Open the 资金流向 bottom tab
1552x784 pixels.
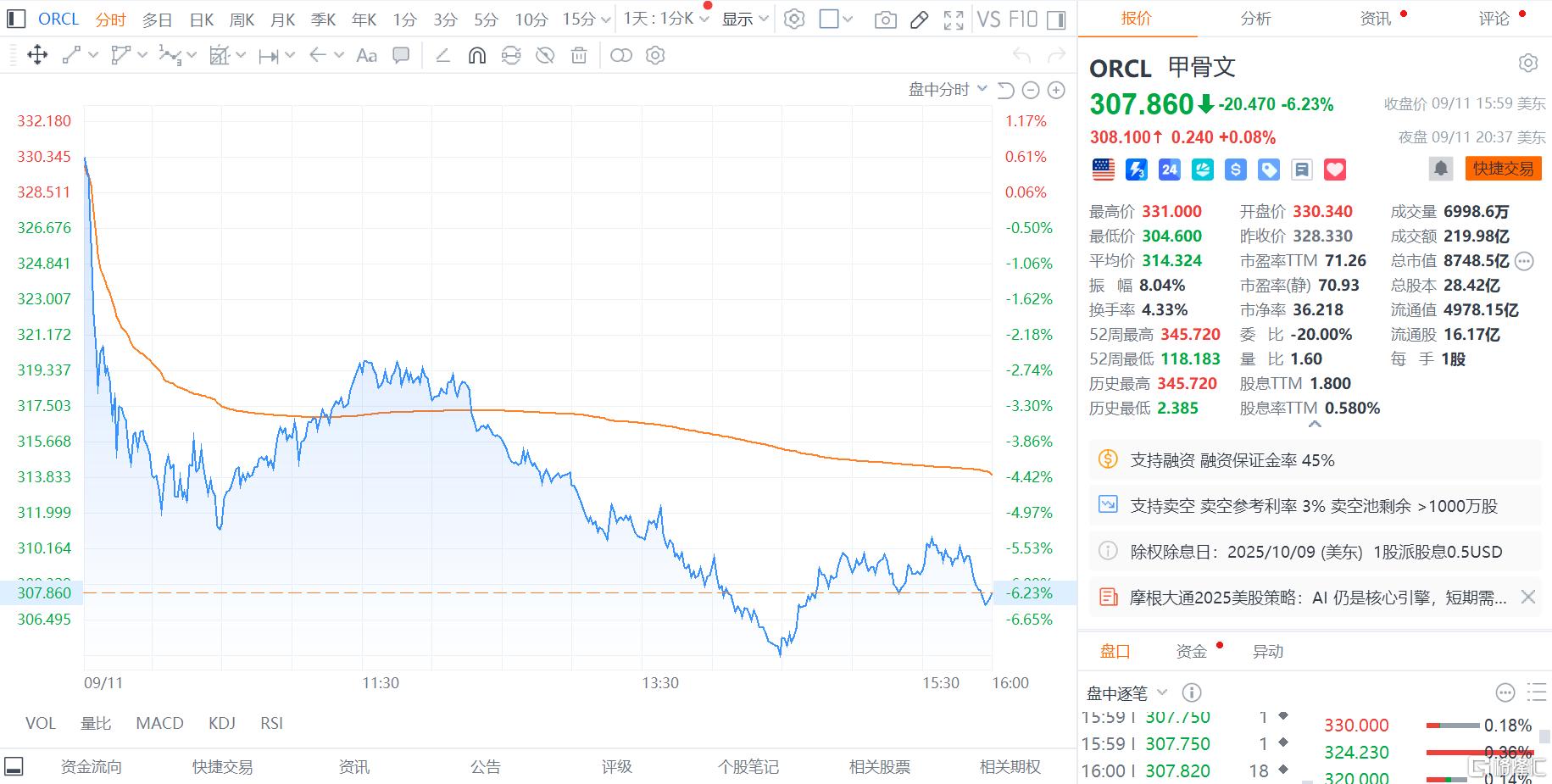92,766
